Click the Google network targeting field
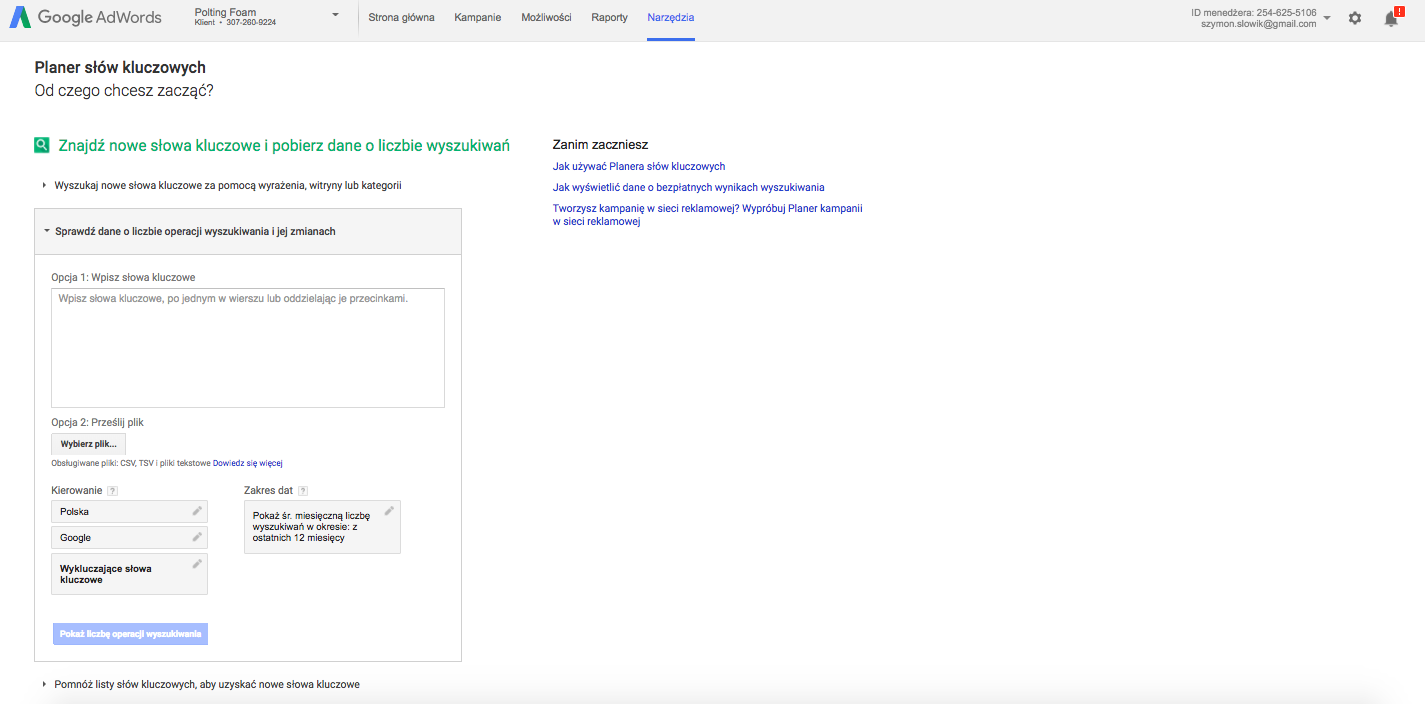Viewport: 1427px width, 704px height. [x=130, y=538]
